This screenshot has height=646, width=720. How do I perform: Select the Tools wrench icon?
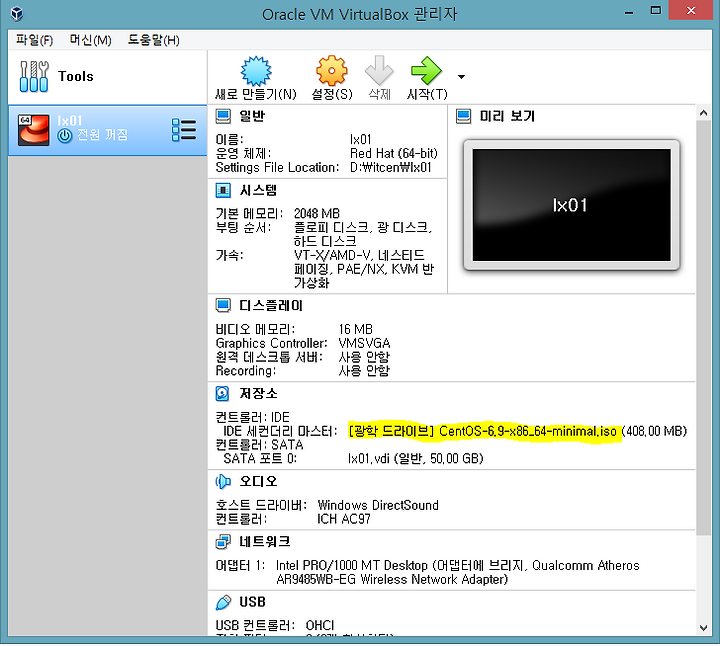pos(34,76)
